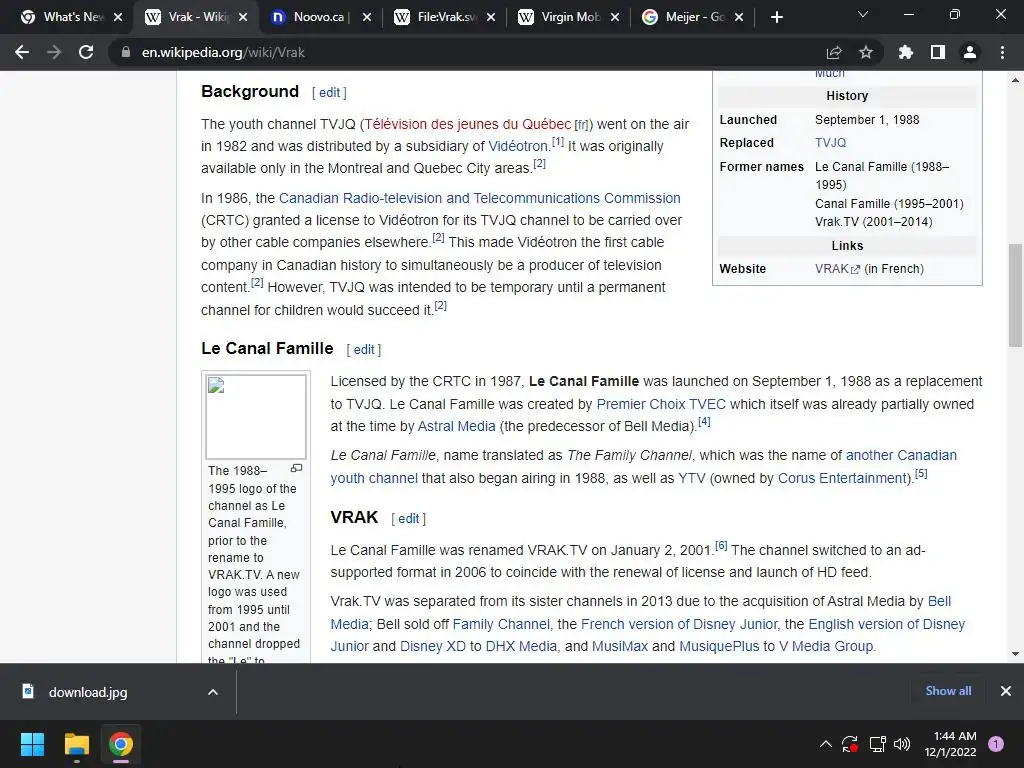Open the Astral Media link
Screen dimensions: 1024x768
pyautogui.click(x=456, y=426)
